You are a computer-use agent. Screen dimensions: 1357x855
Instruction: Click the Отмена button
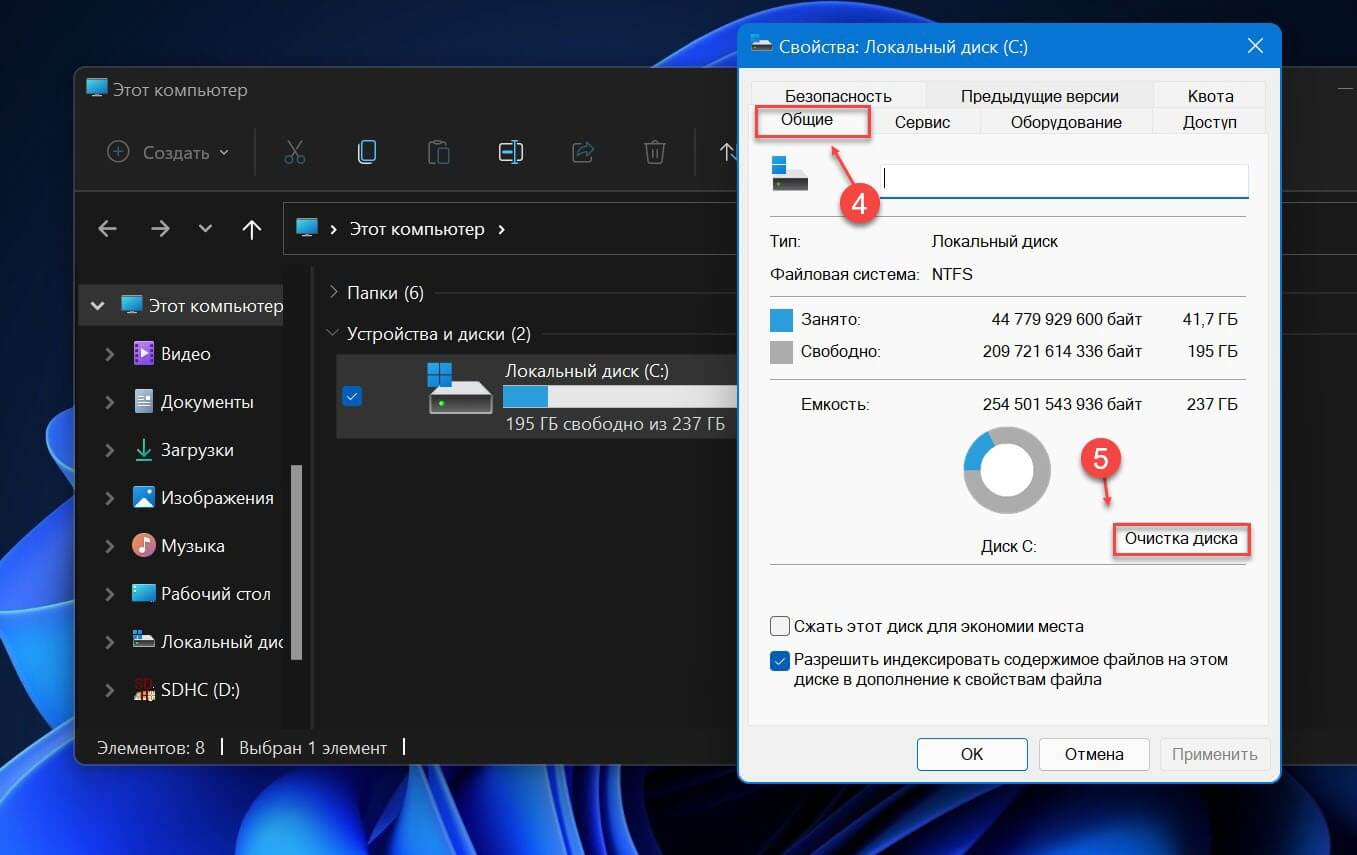(x=1094, y=754)
